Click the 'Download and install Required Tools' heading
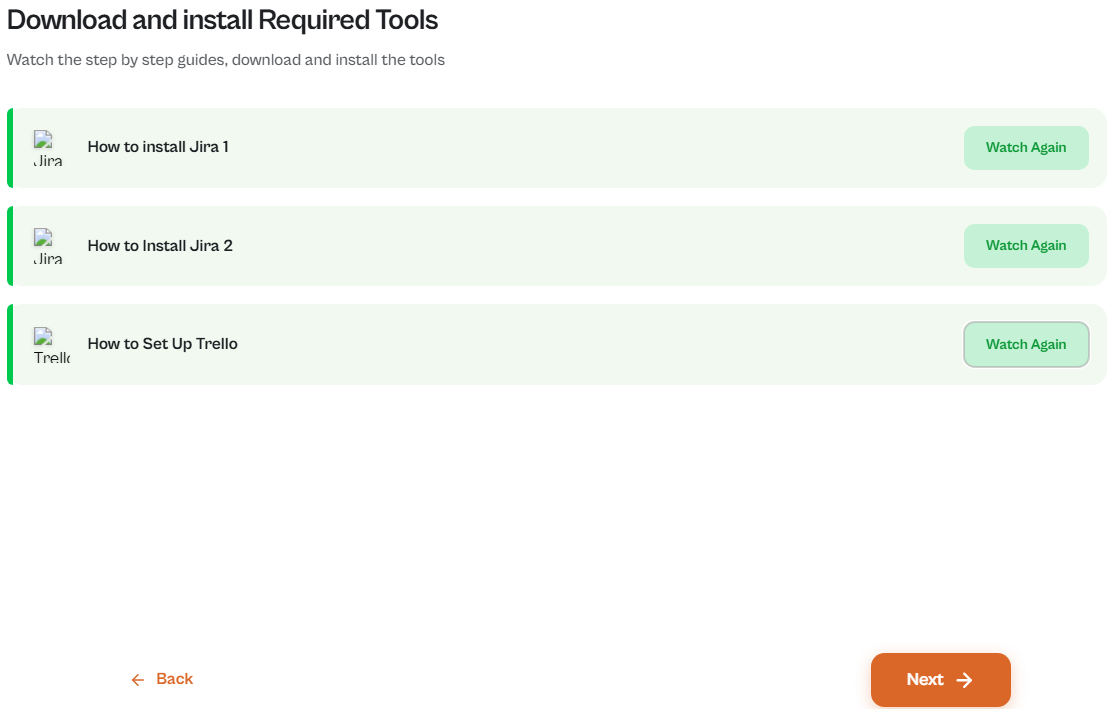 [x=222, y=20]
